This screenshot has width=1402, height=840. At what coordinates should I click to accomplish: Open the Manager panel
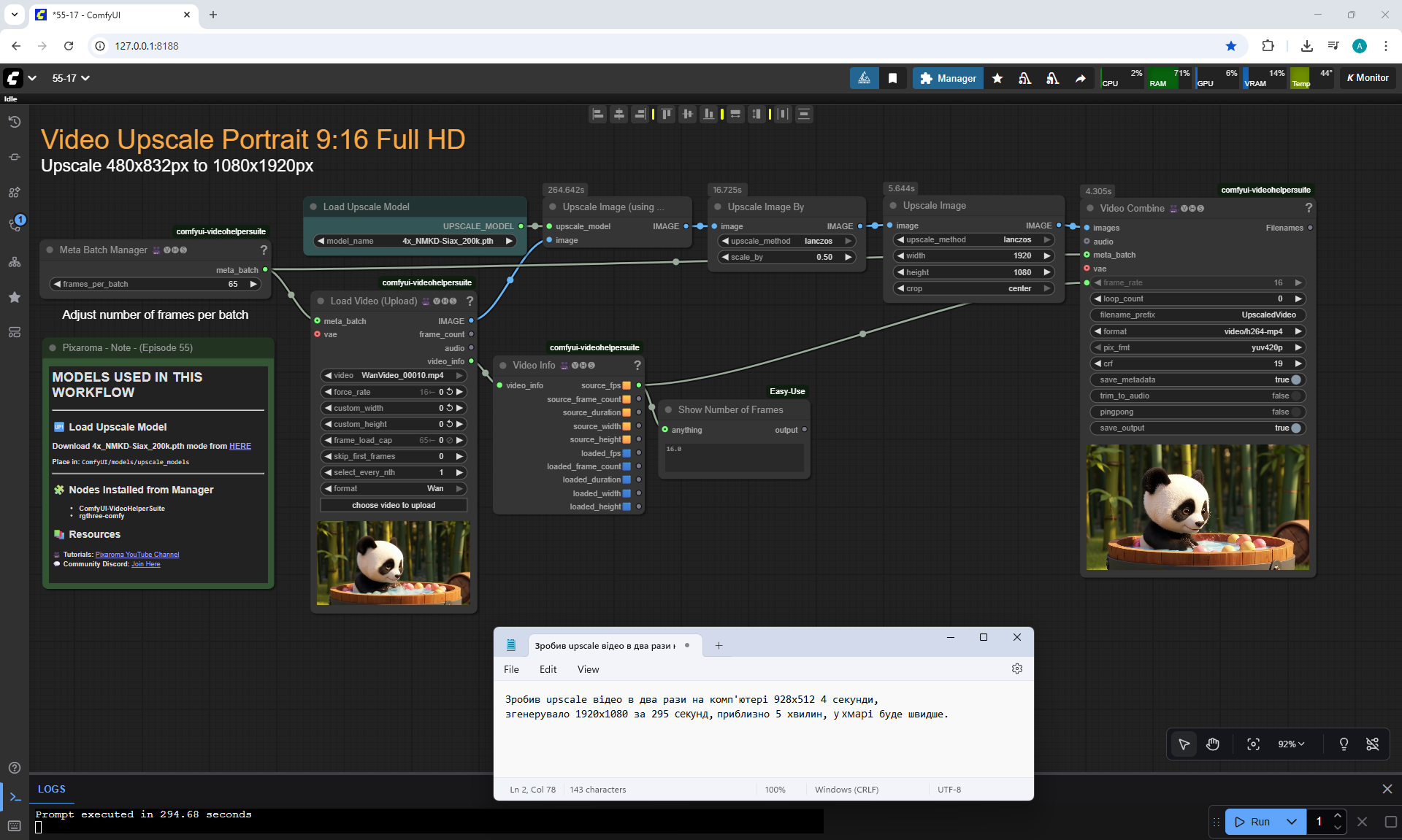[x=948, y=78]
